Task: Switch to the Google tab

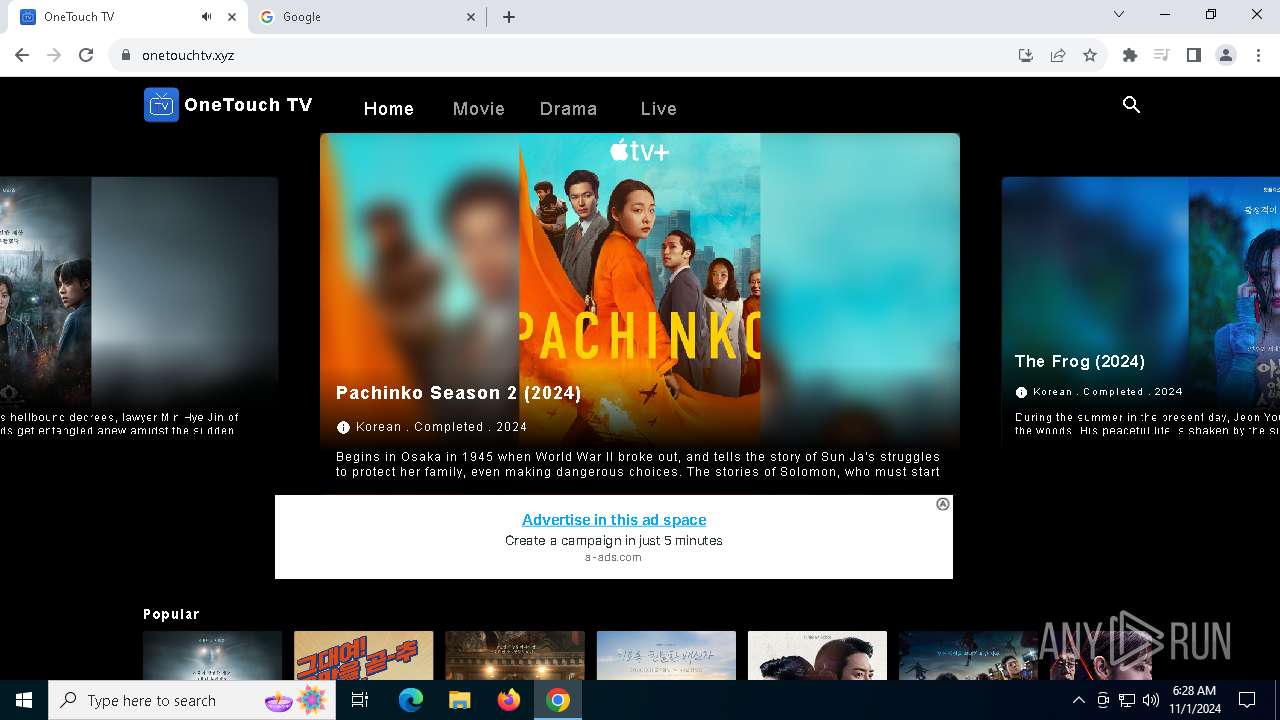Action: pyautogui.click(x=367, y=17)
